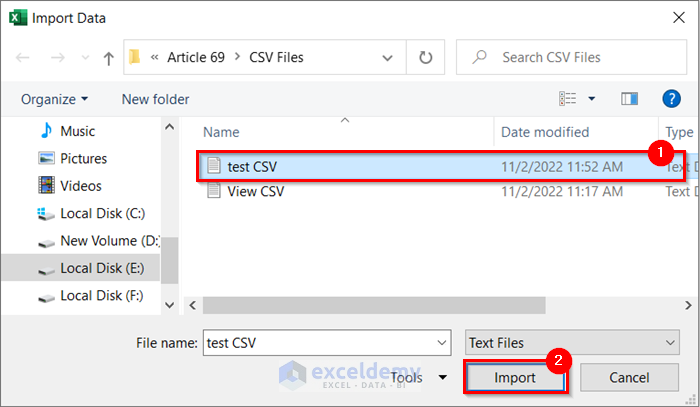Select the View CSV file
Screen dimensions: 700x407
[x=255, y=191]
